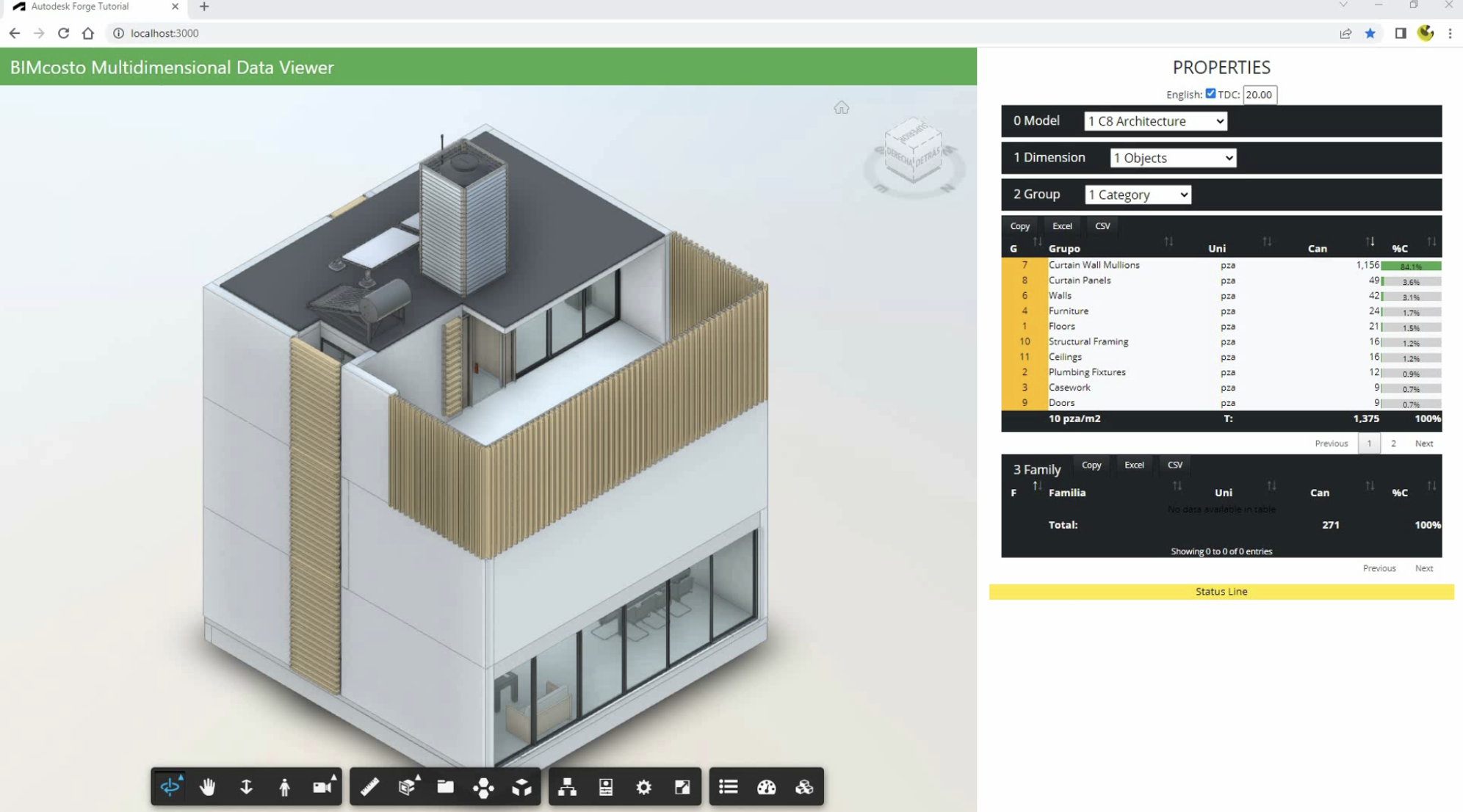
Task: Open the camera viewpoint tool
Action: pos(322,786)
